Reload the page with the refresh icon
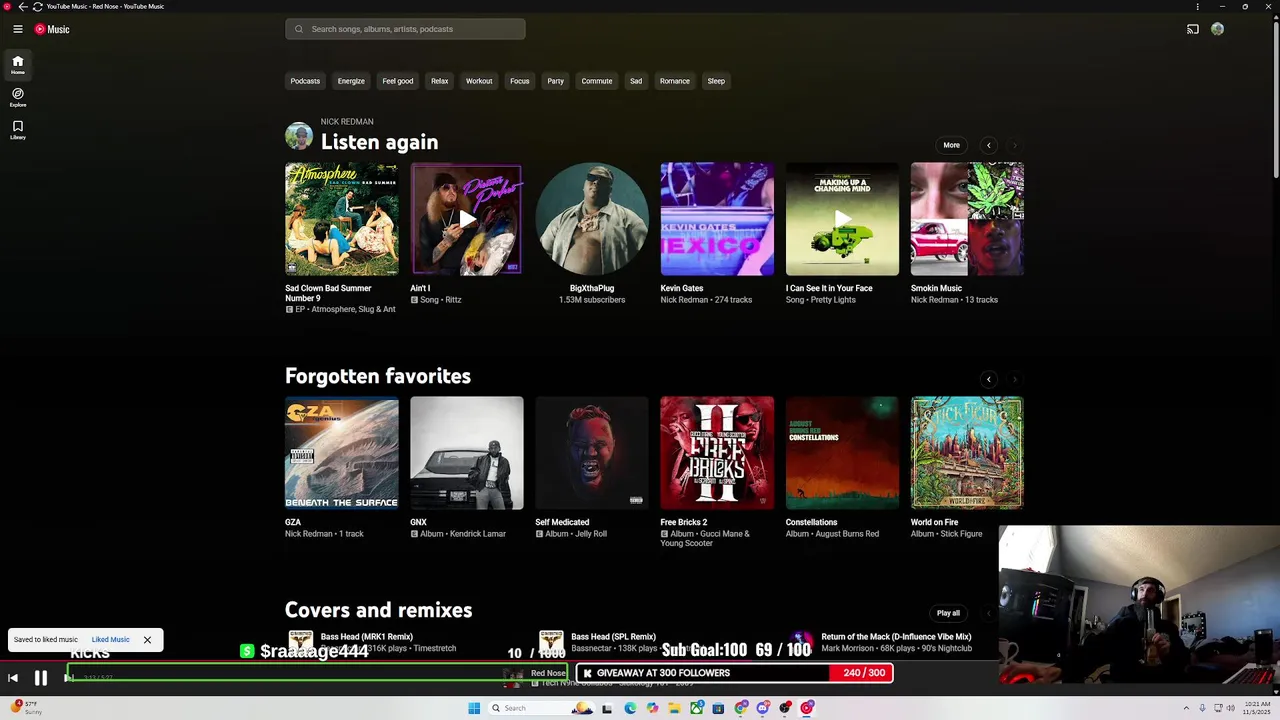This screenshot has width=1280, height=720. click(37, 6)
